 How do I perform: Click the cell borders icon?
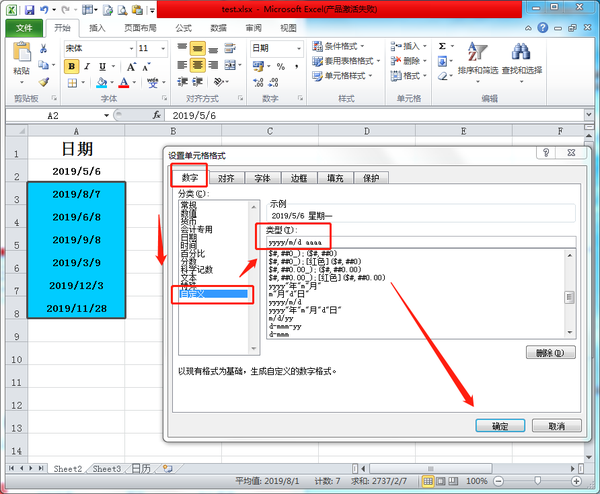72,83
